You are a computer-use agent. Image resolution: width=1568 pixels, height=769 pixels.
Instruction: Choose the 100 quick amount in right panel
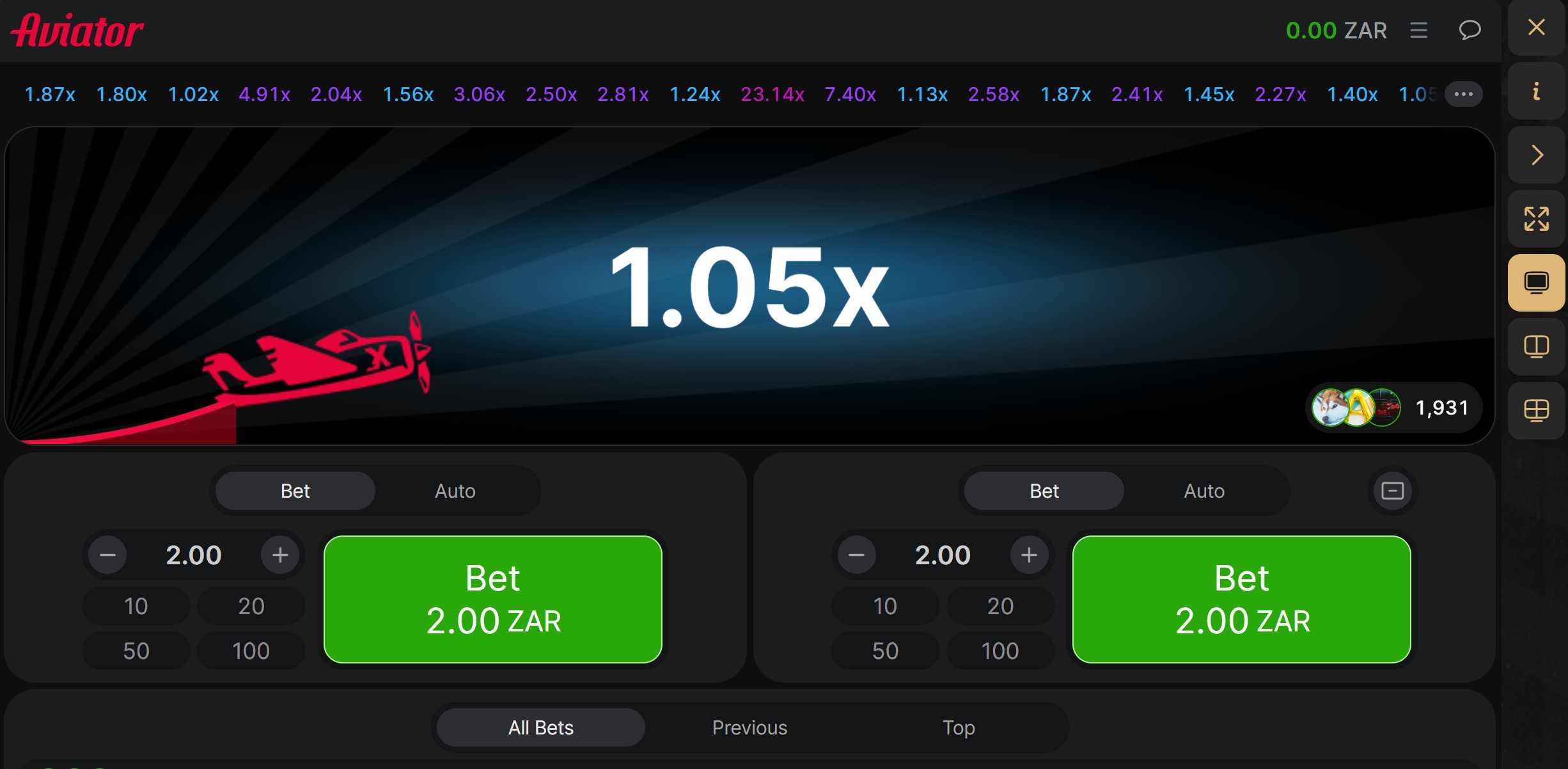coord(1000,651)
